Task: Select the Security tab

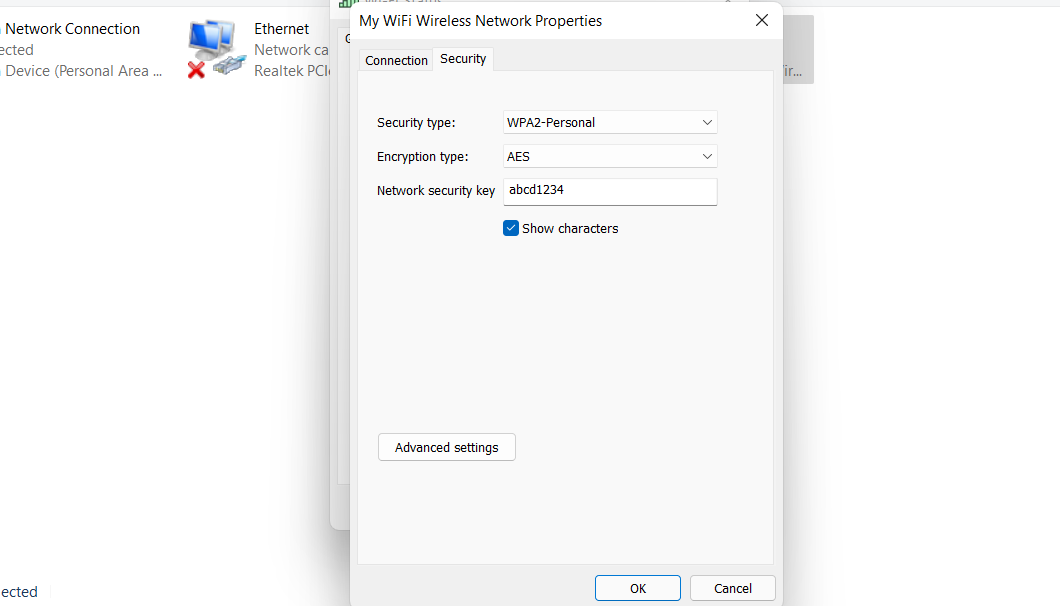Action: click(x=462, y=58)
